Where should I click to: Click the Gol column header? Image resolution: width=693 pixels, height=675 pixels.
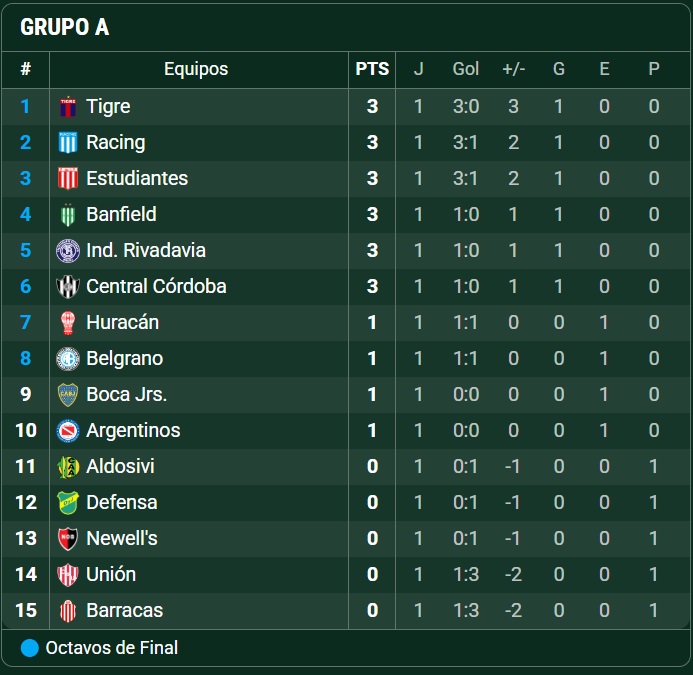[466, 69]
